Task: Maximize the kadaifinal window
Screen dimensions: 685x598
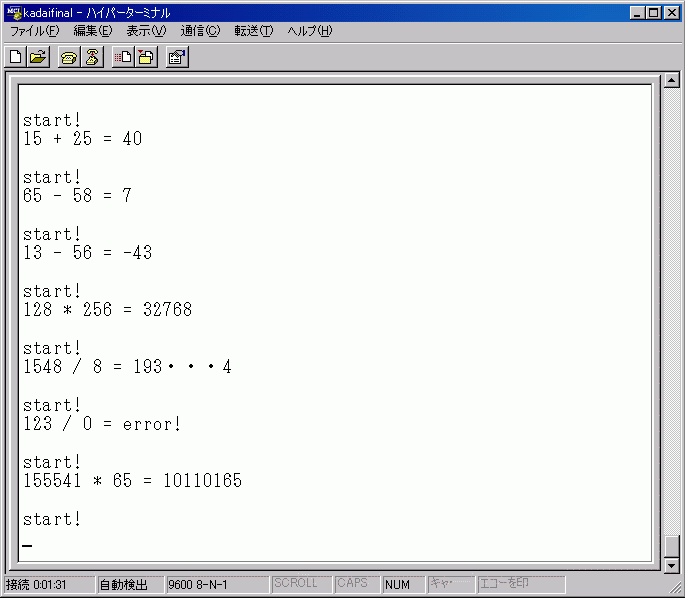Action: click(654, 13)
